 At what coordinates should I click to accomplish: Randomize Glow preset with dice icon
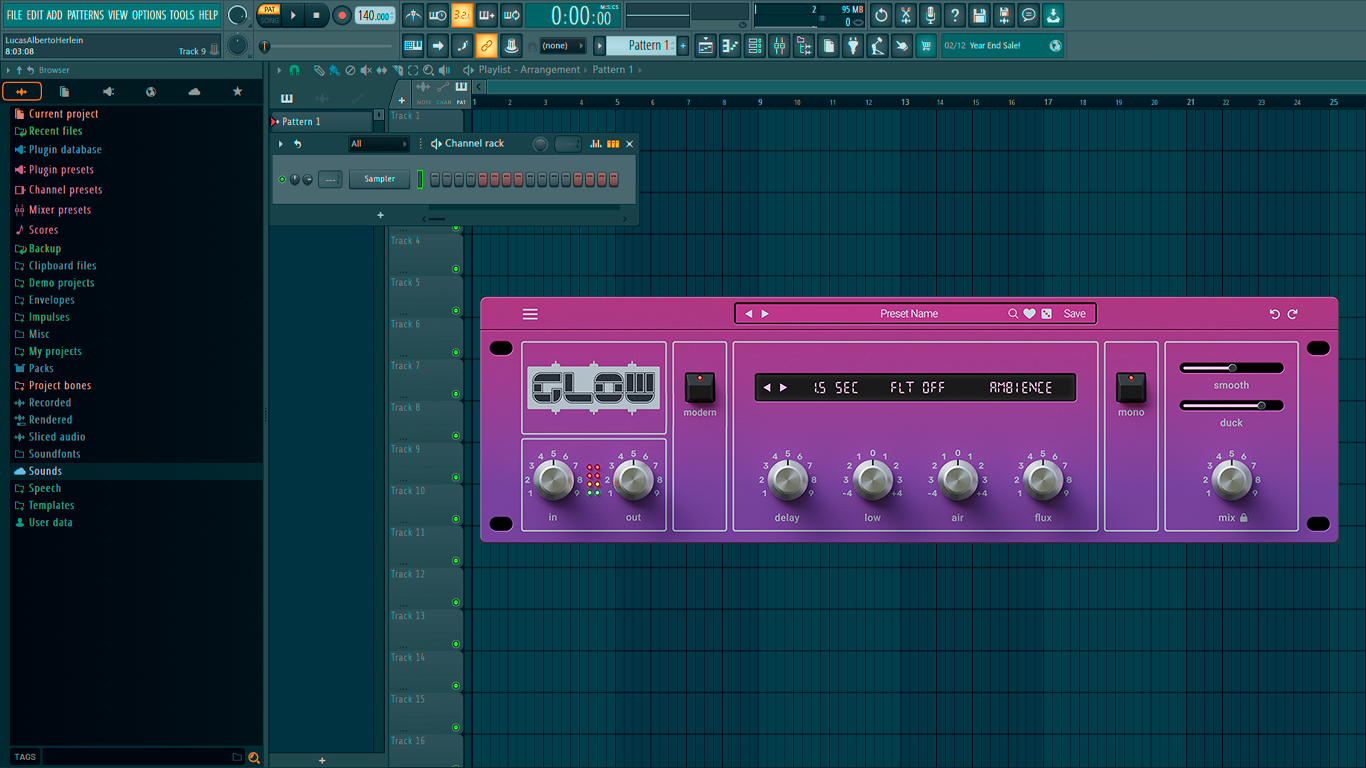coord(1047,314)
